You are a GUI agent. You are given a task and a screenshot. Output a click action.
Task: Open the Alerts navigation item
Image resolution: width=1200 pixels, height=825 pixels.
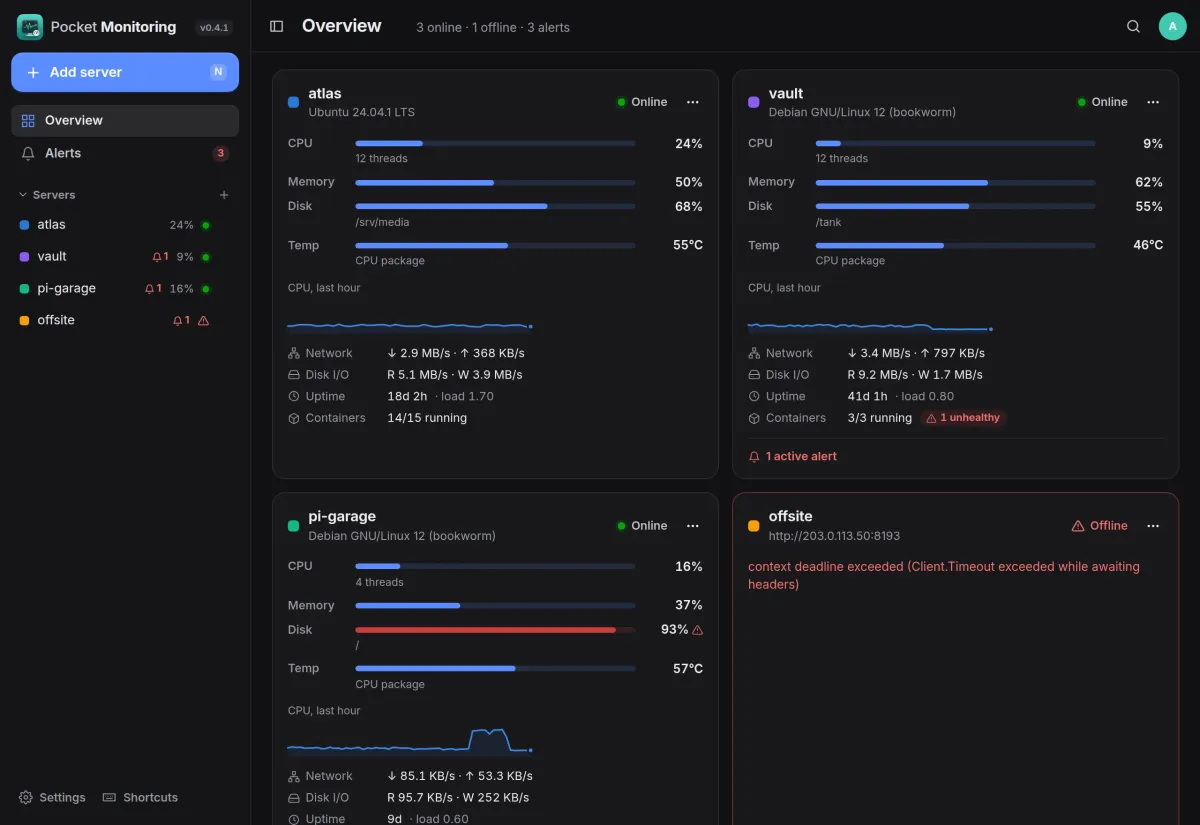tap(125, 153)
